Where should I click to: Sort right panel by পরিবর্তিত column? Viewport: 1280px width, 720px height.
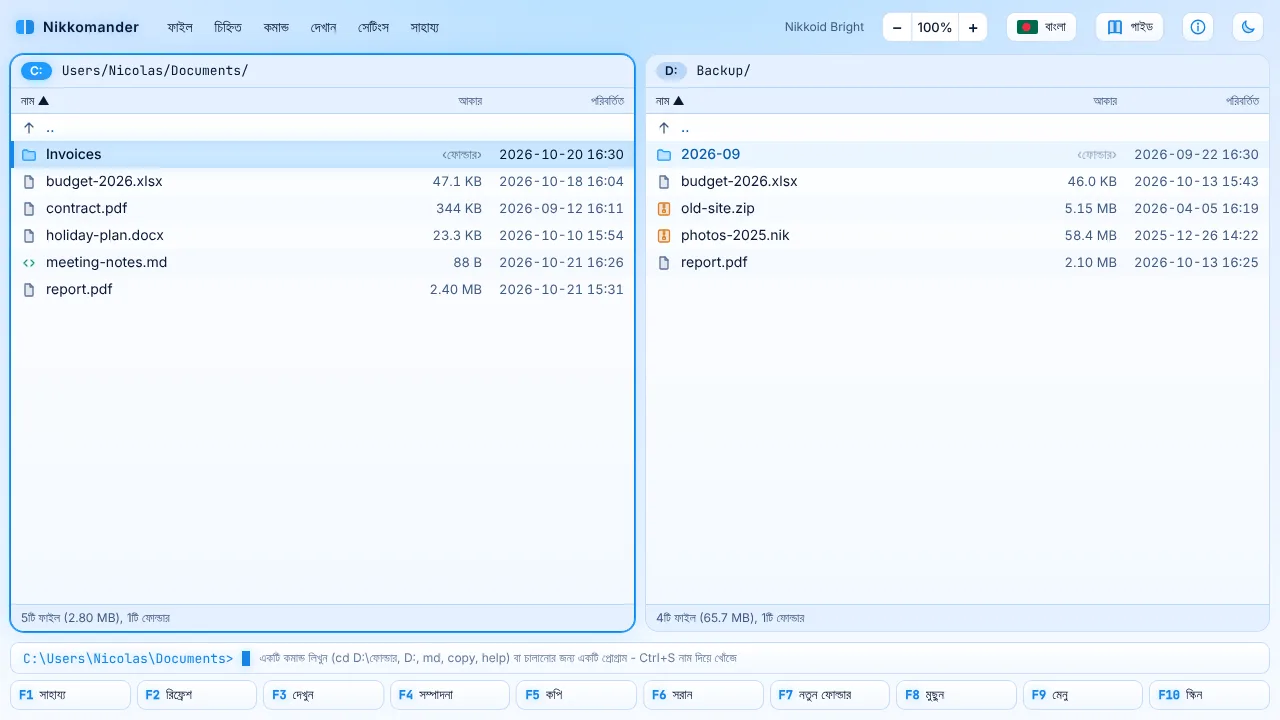tap(1243, 101)
